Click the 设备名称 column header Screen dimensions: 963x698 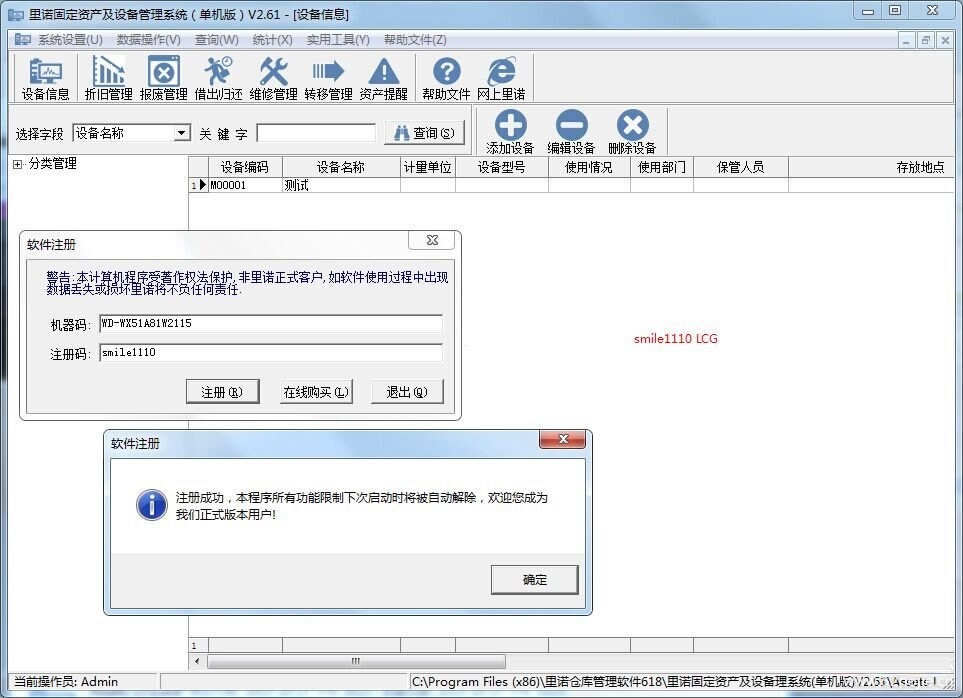tap(341, 167)
